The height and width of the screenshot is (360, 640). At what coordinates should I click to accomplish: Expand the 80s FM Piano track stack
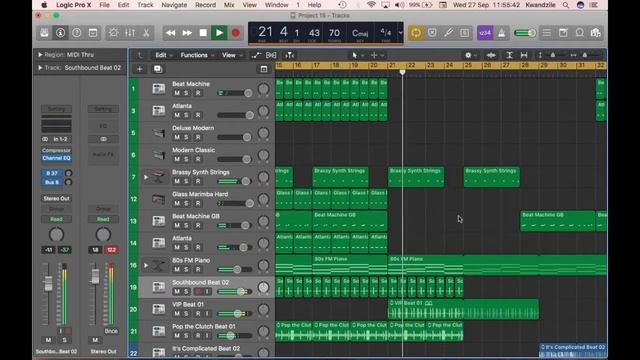146,265
